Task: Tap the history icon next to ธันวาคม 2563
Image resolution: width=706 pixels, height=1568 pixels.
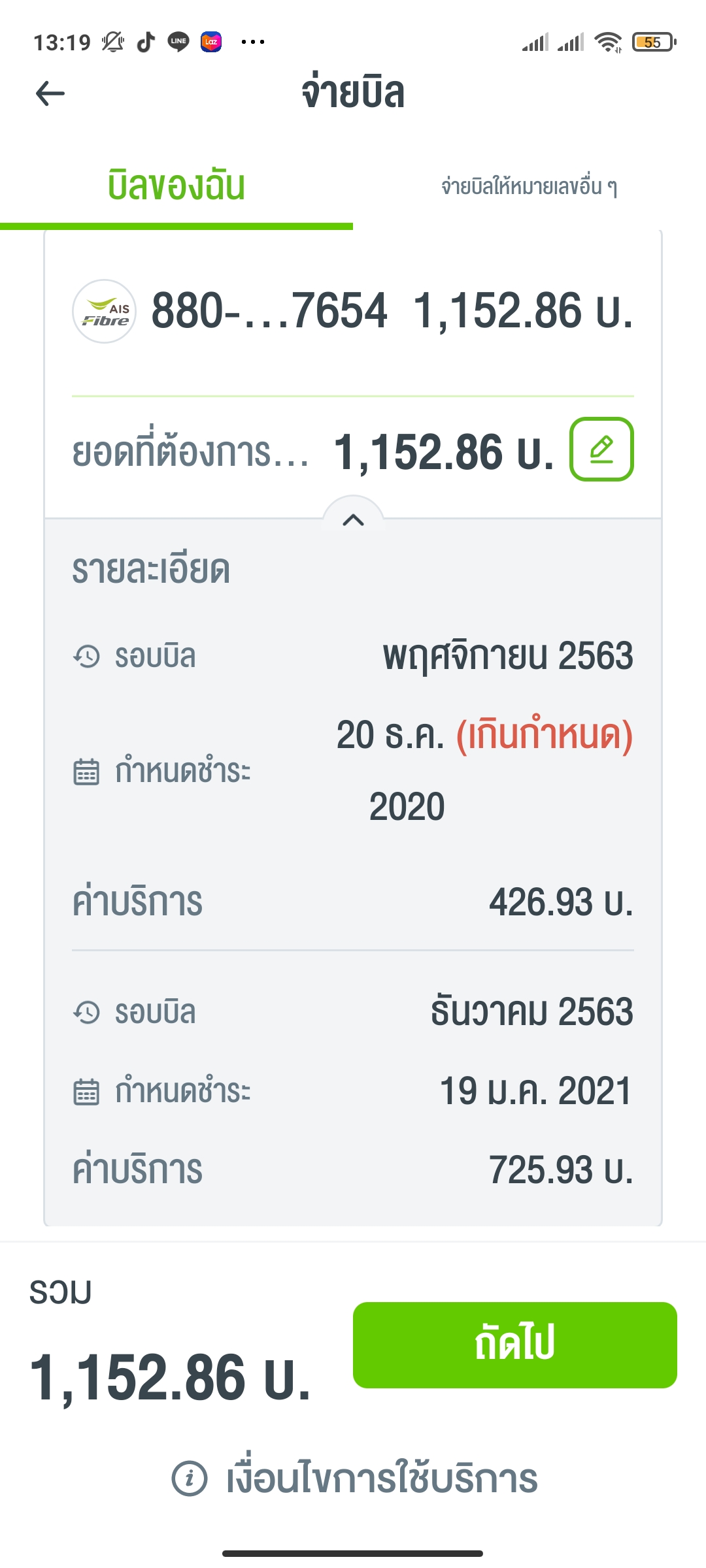Action: [x=86, y=1012]
